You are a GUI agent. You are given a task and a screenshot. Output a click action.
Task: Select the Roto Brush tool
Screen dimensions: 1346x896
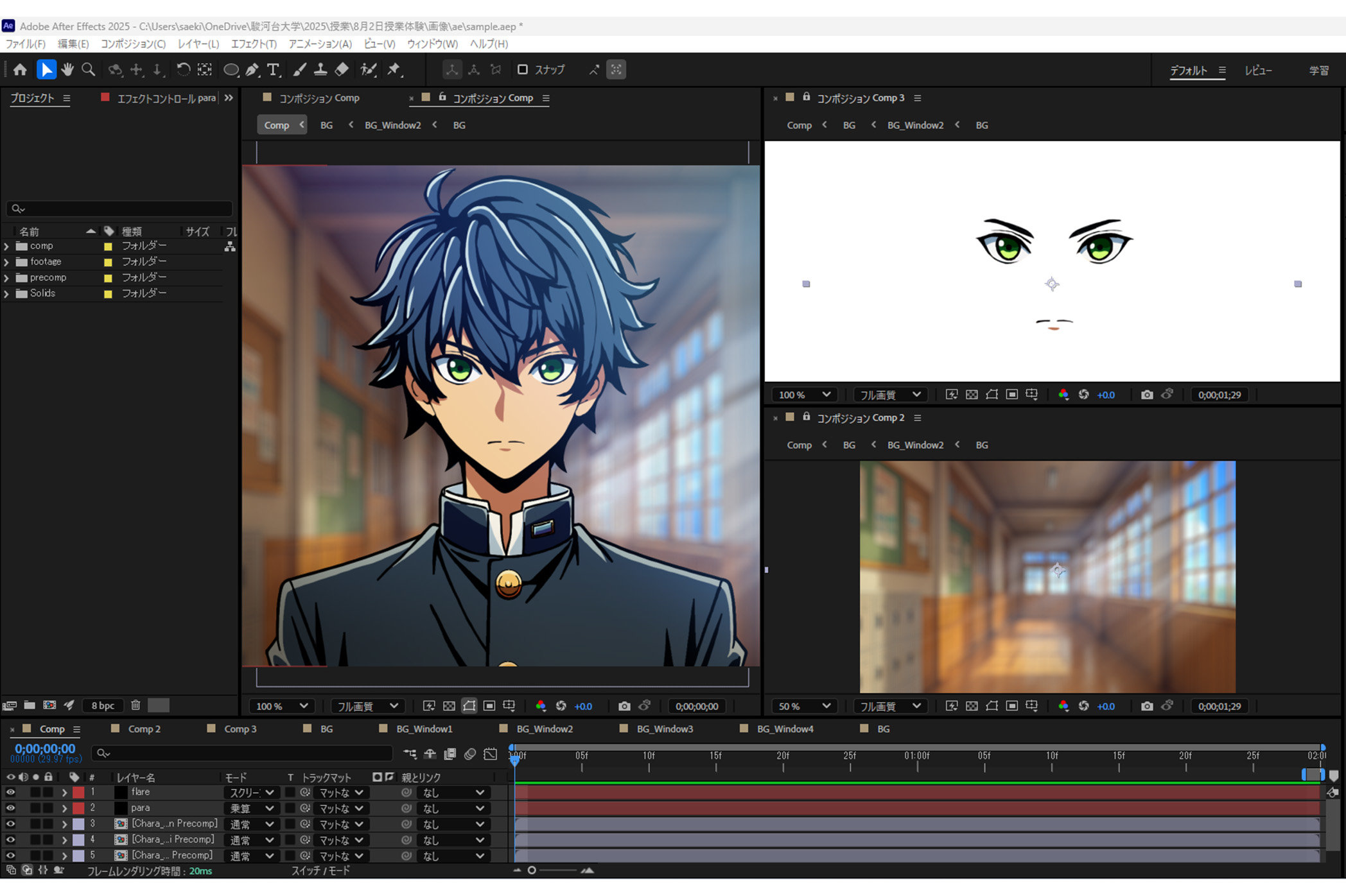pyautogui.click(x=369, y=69)
